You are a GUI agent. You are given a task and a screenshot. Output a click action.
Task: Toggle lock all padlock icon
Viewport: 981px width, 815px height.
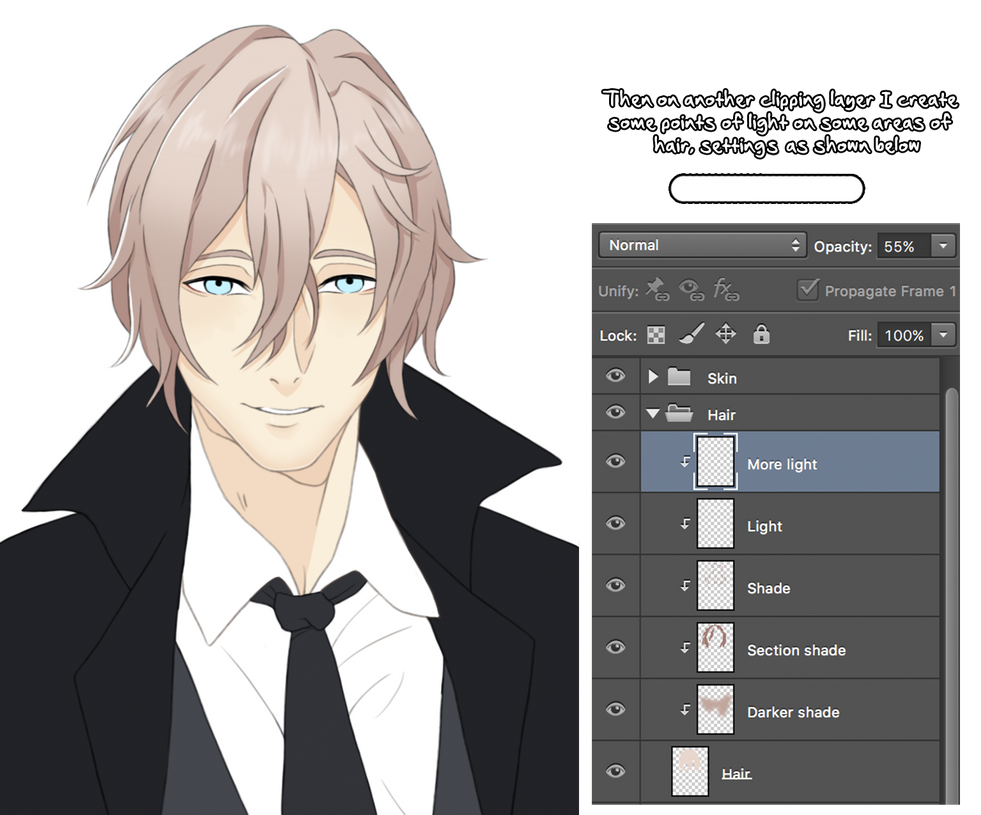coord(761,335)
